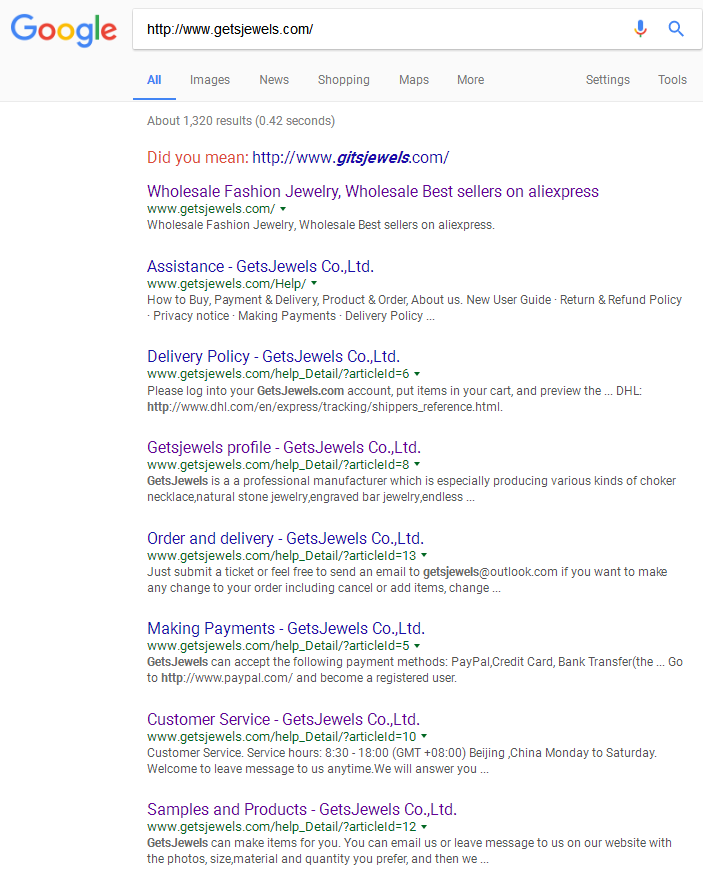Screen dimensions: 703x880
Task: Expand the More search categories menu
Action: [x=470, y=80]
